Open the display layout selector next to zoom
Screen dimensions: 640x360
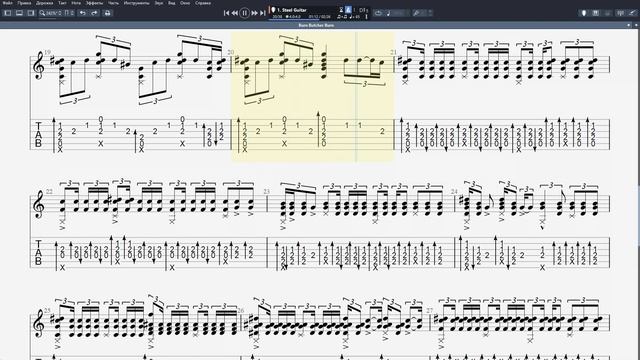pos(69,13)
